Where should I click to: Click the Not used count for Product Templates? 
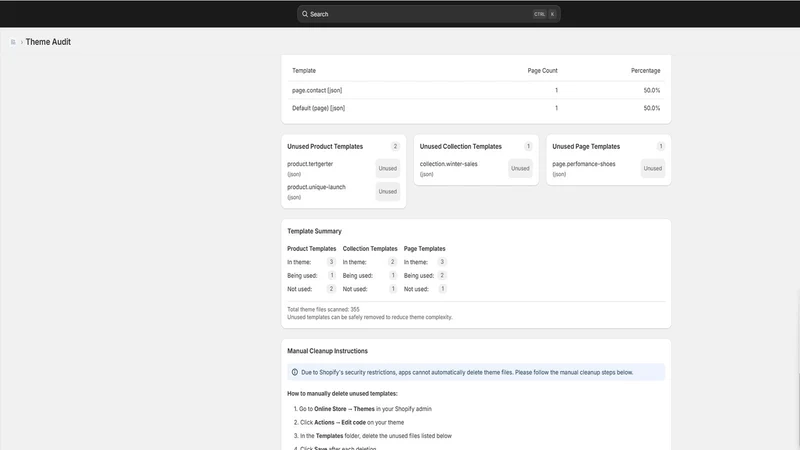[x=331, y=289]
